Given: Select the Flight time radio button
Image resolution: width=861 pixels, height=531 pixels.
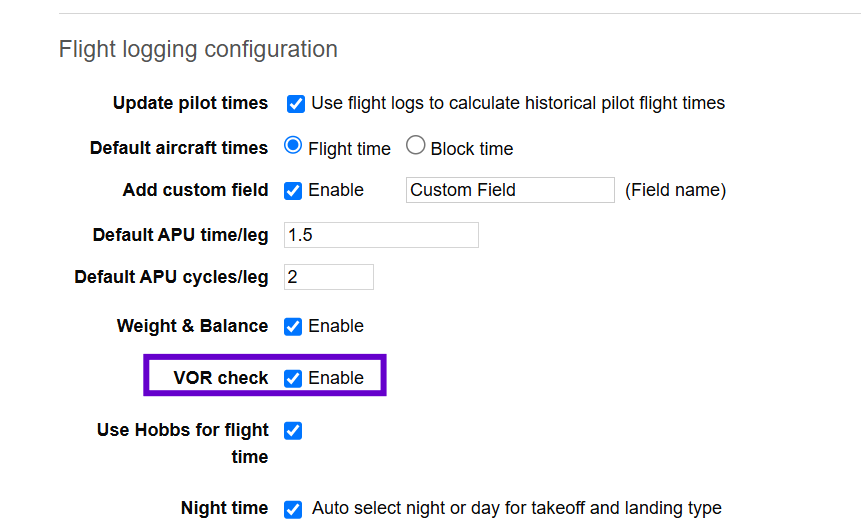Looking at the screenshot, I should point(293,146).
